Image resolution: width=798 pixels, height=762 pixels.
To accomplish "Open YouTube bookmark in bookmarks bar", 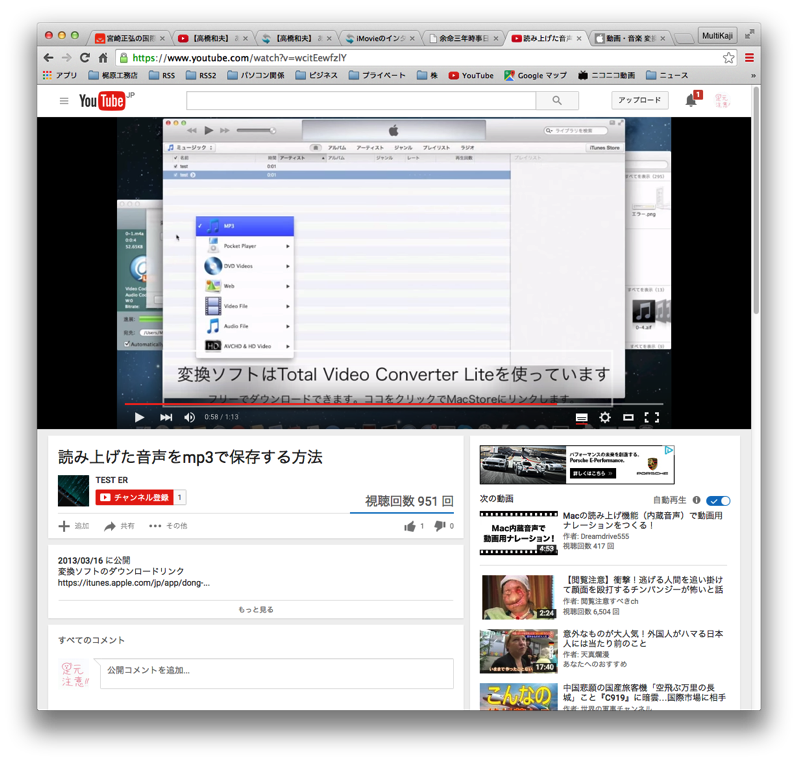I will [x=471, y=75].
